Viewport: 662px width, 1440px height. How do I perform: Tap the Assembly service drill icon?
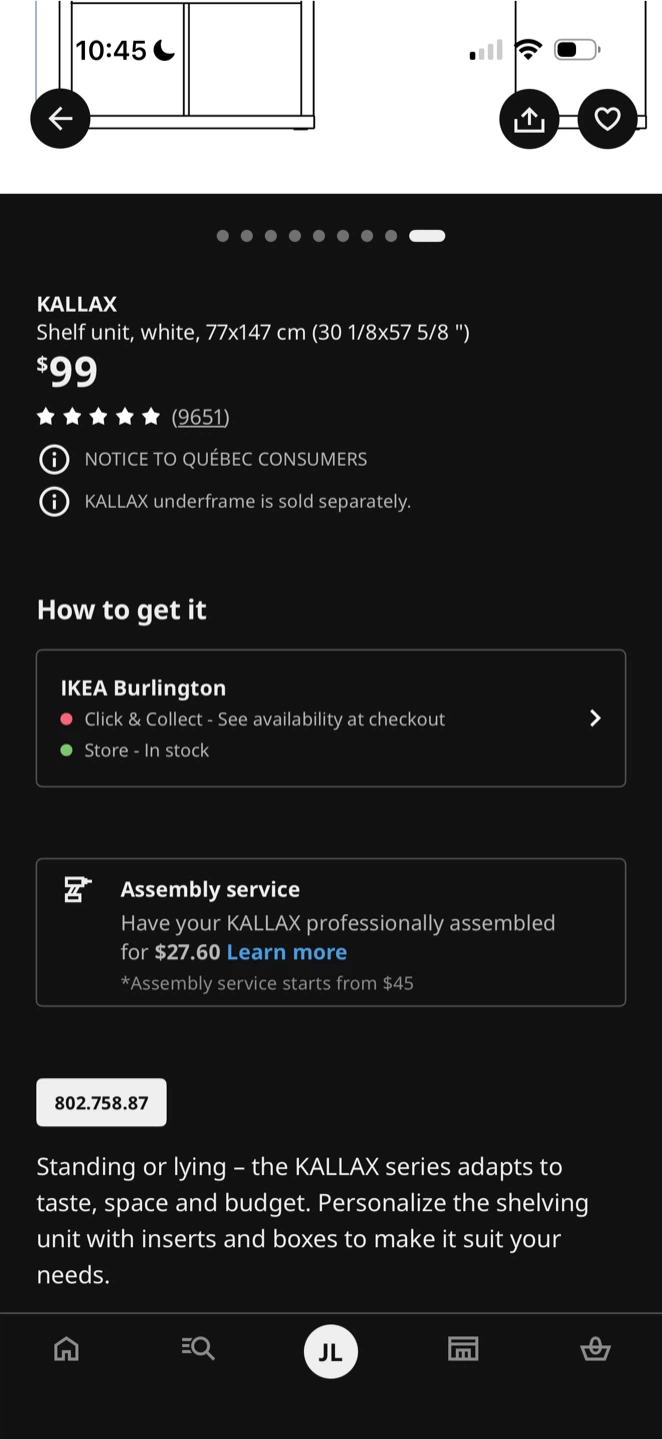pos(77,889)
